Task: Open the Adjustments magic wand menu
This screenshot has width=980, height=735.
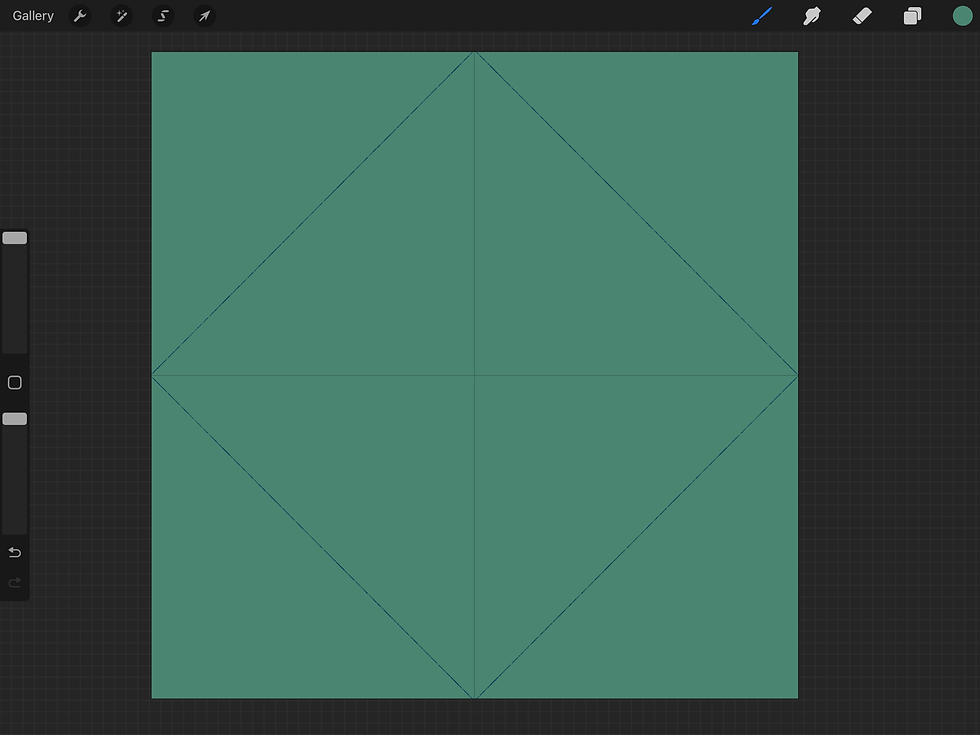Action: 121,15
